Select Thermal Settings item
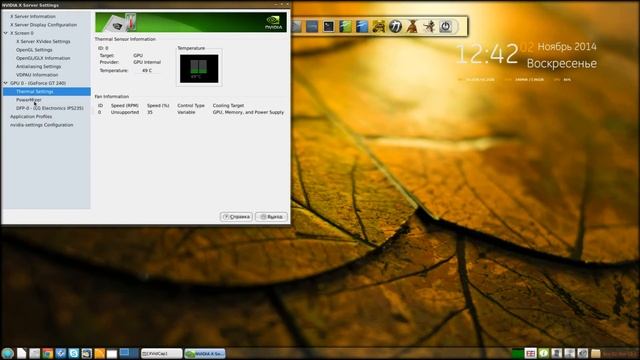 [x=47, y=91]
